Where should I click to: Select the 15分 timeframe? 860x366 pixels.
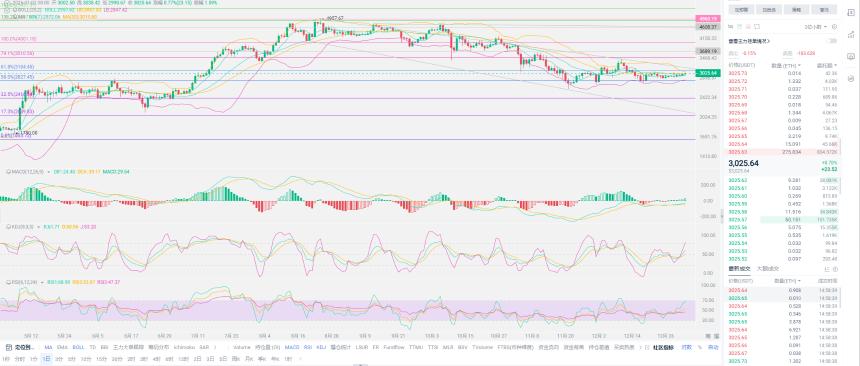pos(101,358)
